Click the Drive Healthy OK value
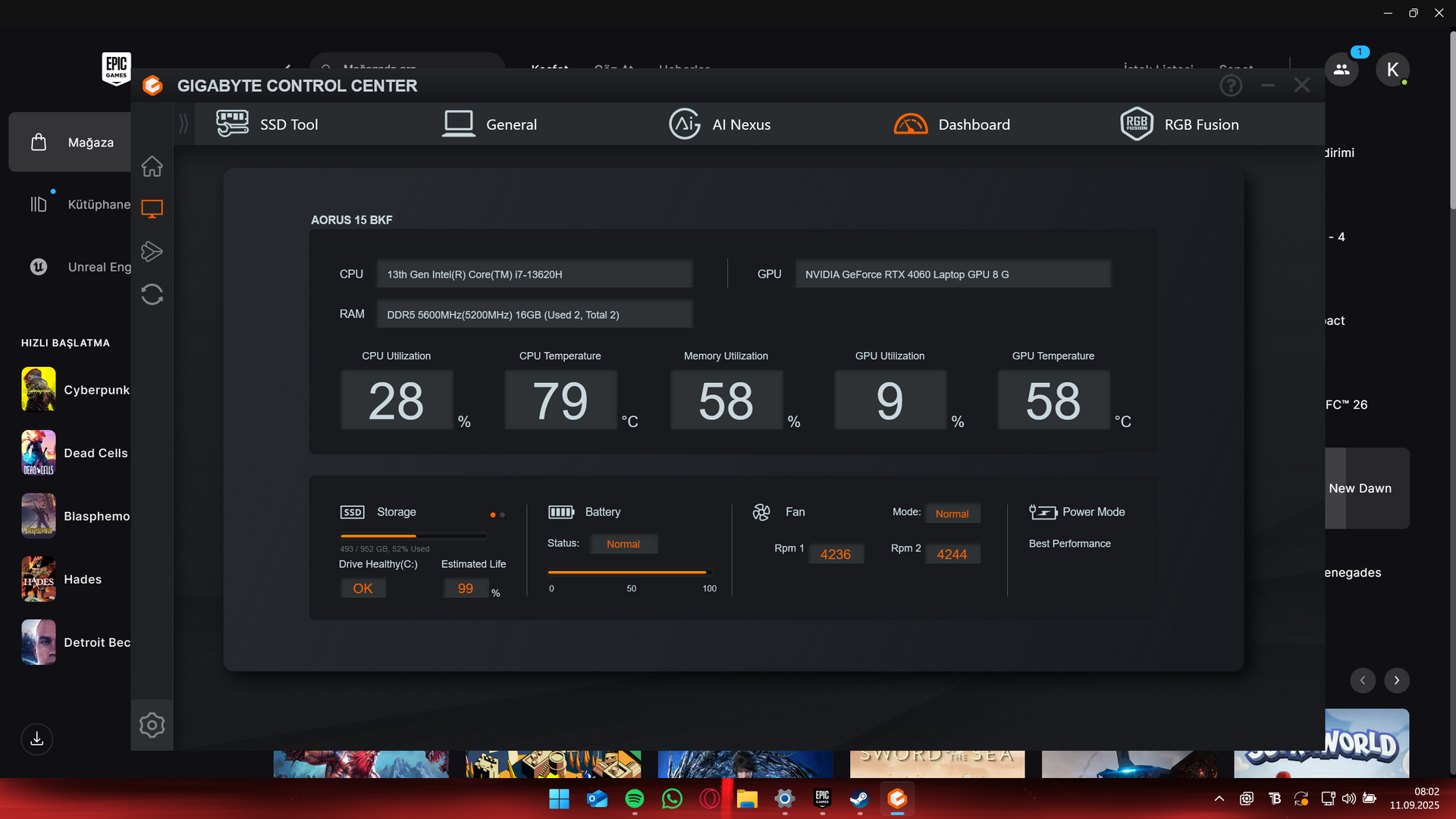This screenshot has height=819, width=1456. [362, 588]
